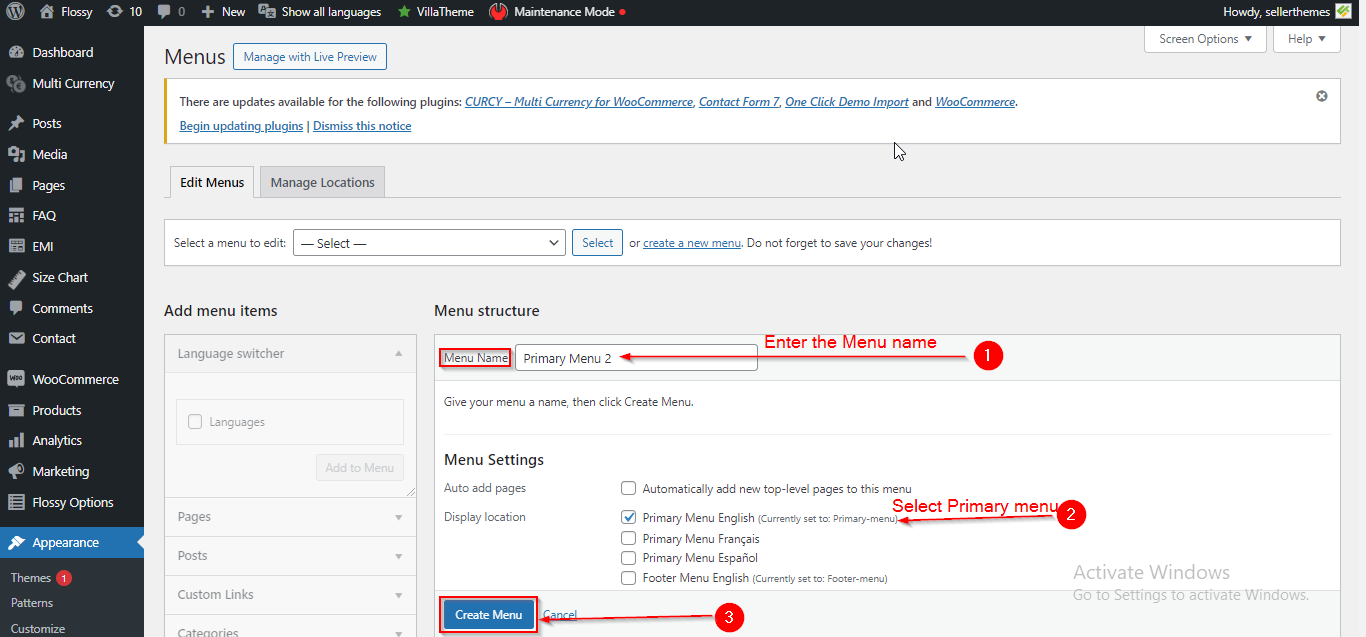This screenshot has width=1366, height=637.
Task: Click the plus New icon in admin bar
Action: point(207,12)
